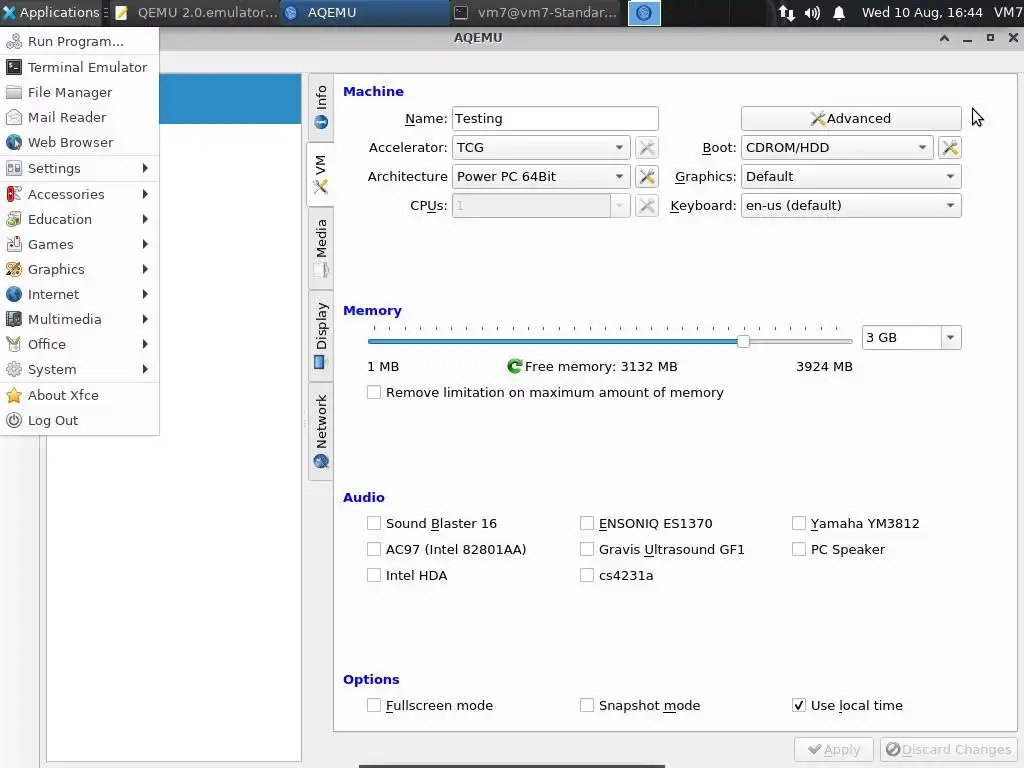Open the Architecture Power PC 64Bit dropdown
The height and width of the screenshot is (768, 1024).
point(541,176)
